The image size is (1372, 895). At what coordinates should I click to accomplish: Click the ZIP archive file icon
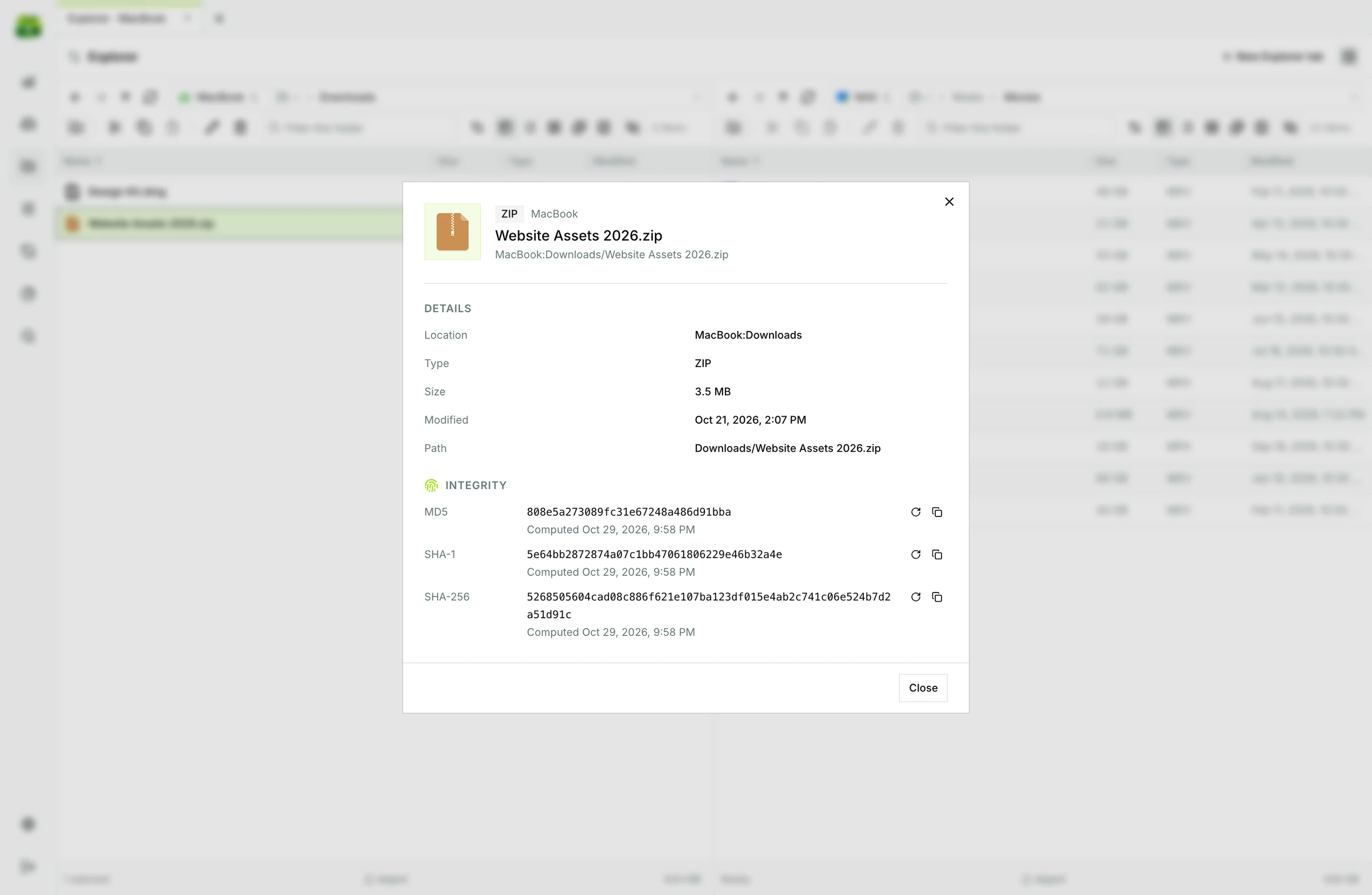(x=453, y=232)
